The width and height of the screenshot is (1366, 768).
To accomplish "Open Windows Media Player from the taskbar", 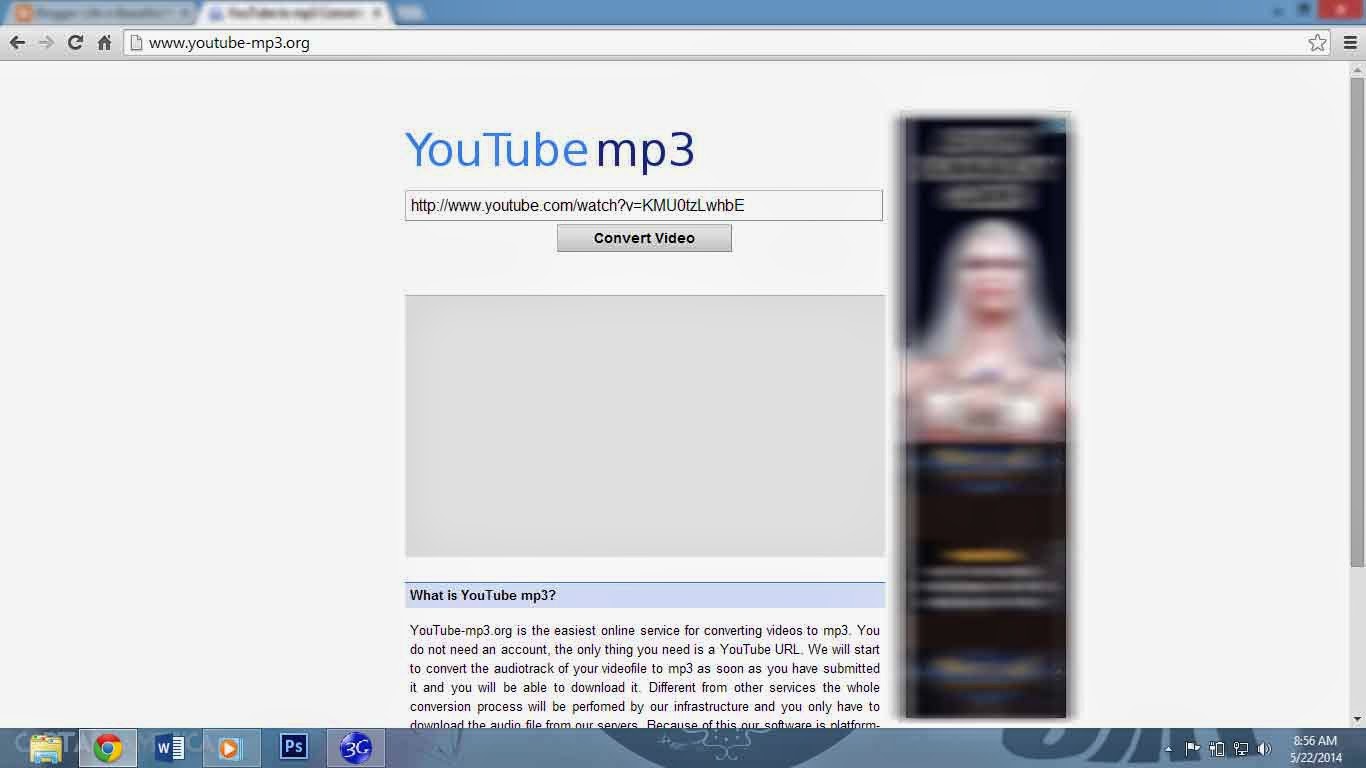I will click(231, 747).
